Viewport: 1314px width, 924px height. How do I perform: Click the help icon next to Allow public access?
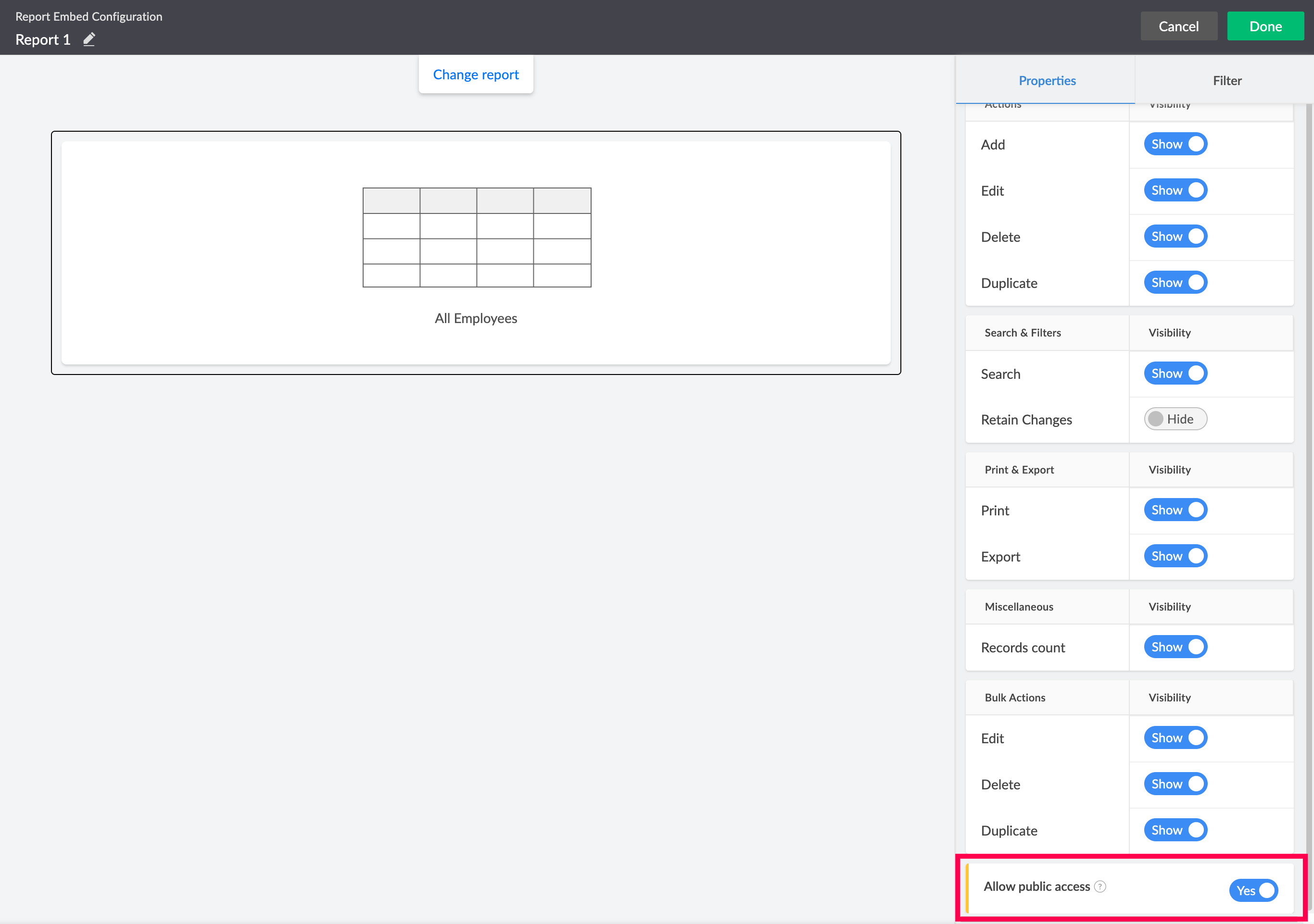1100,886
